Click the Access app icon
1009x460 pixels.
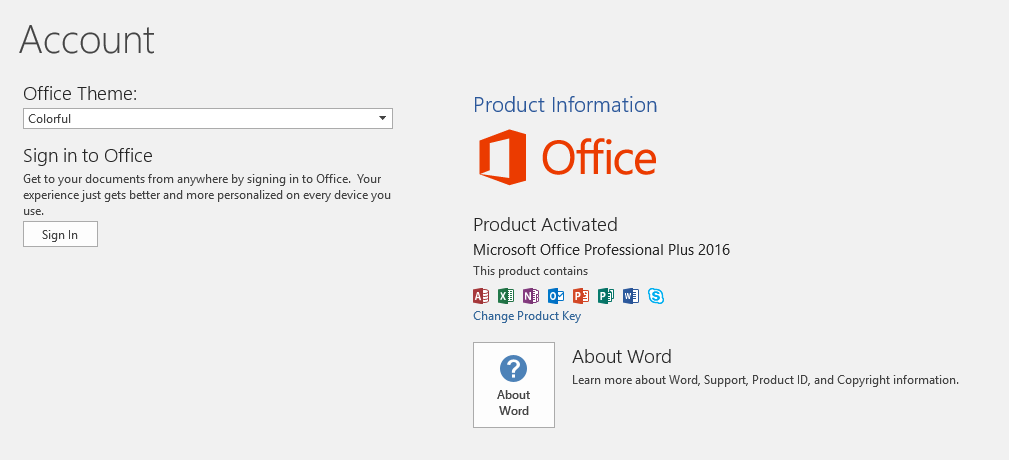click(x=481, y=296)
